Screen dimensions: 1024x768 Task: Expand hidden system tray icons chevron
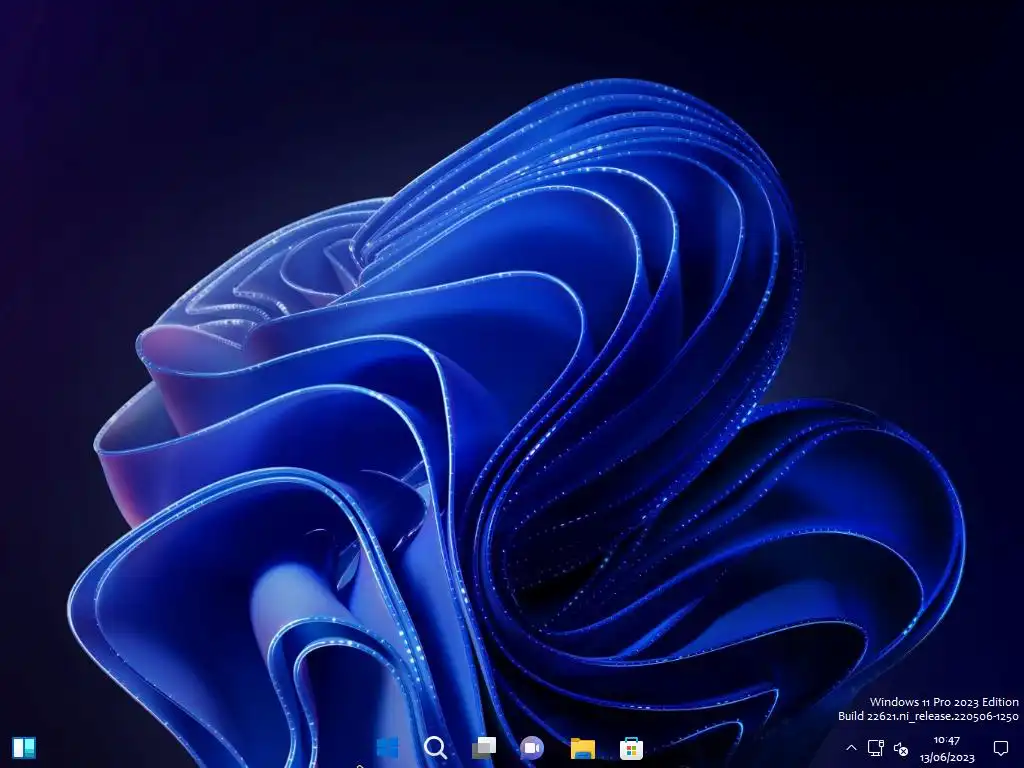(851, 748)
